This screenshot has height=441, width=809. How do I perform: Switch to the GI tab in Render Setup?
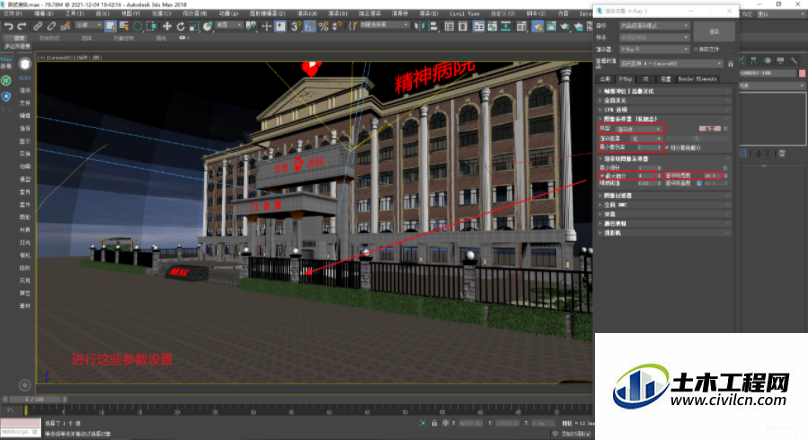click(x=645, y=79)
